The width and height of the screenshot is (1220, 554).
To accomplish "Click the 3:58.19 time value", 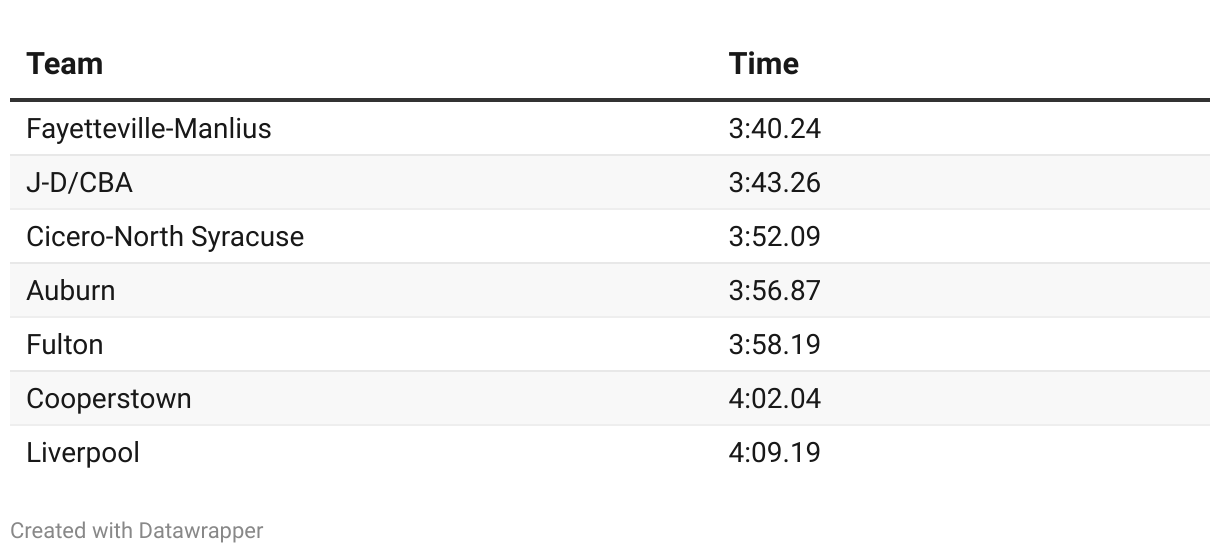I will click(x=775, y=345).
